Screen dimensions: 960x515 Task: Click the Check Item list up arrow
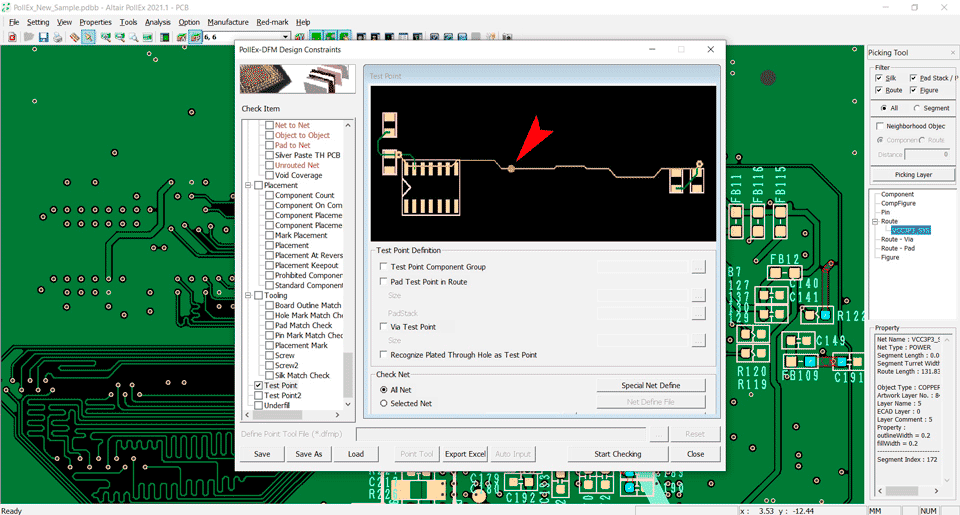point(348,125)
